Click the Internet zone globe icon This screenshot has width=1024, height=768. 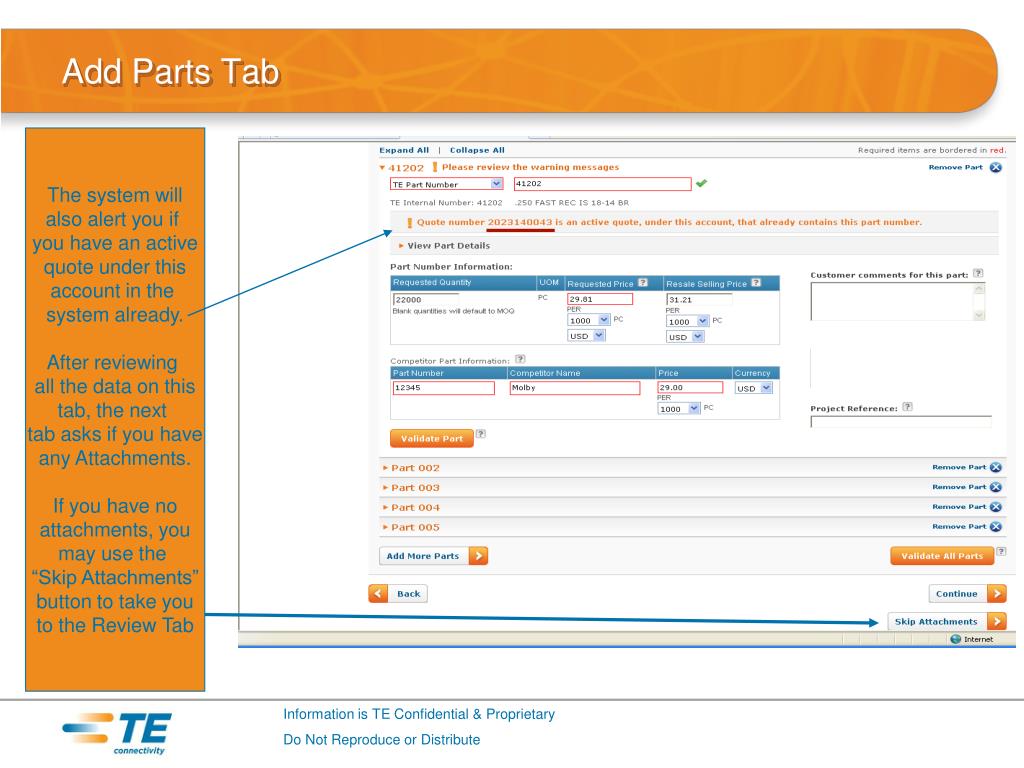click(955, 639)
